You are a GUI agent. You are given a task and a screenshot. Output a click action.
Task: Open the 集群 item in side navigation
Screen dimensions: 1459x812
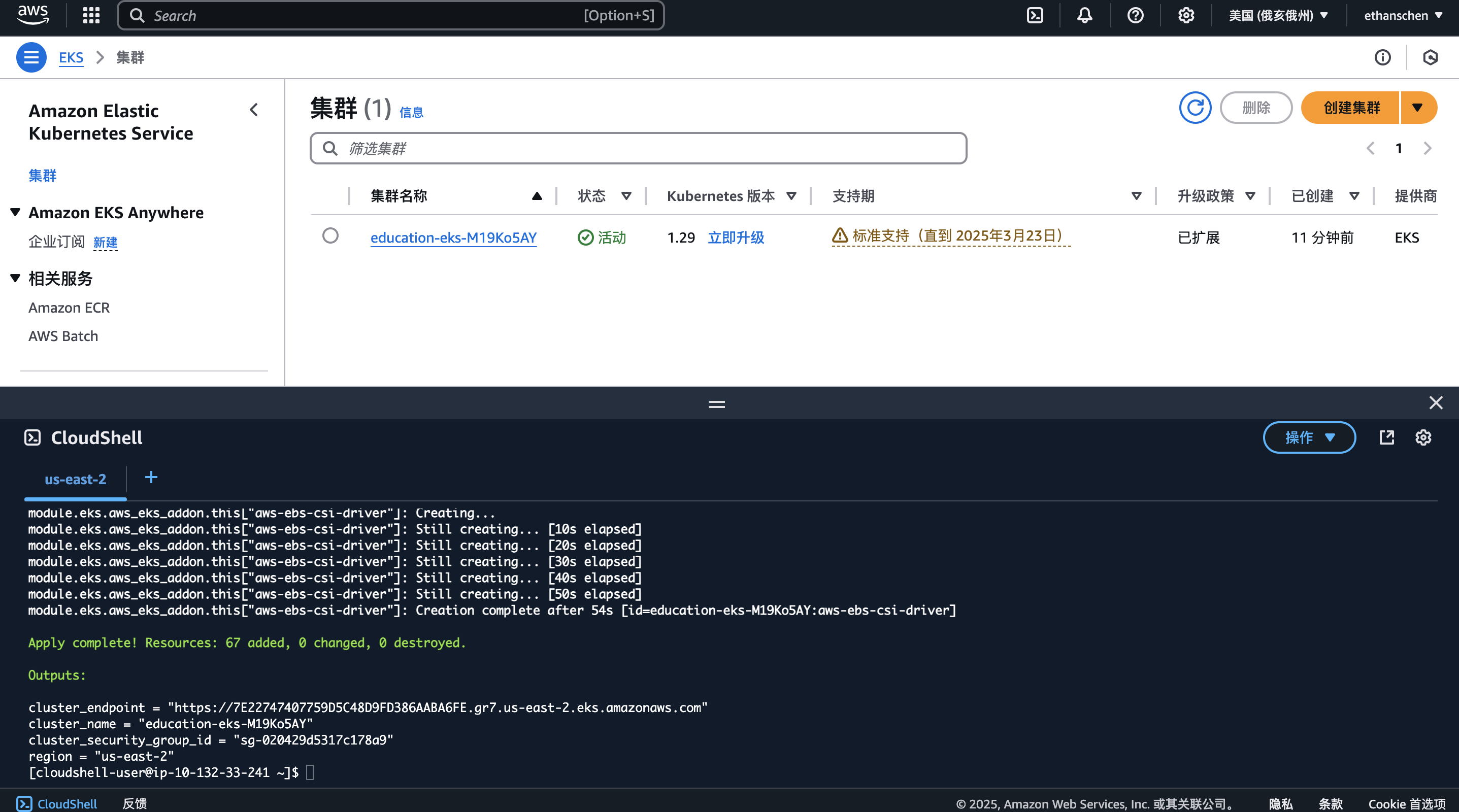pyautogui.click(x=43, y=176)
